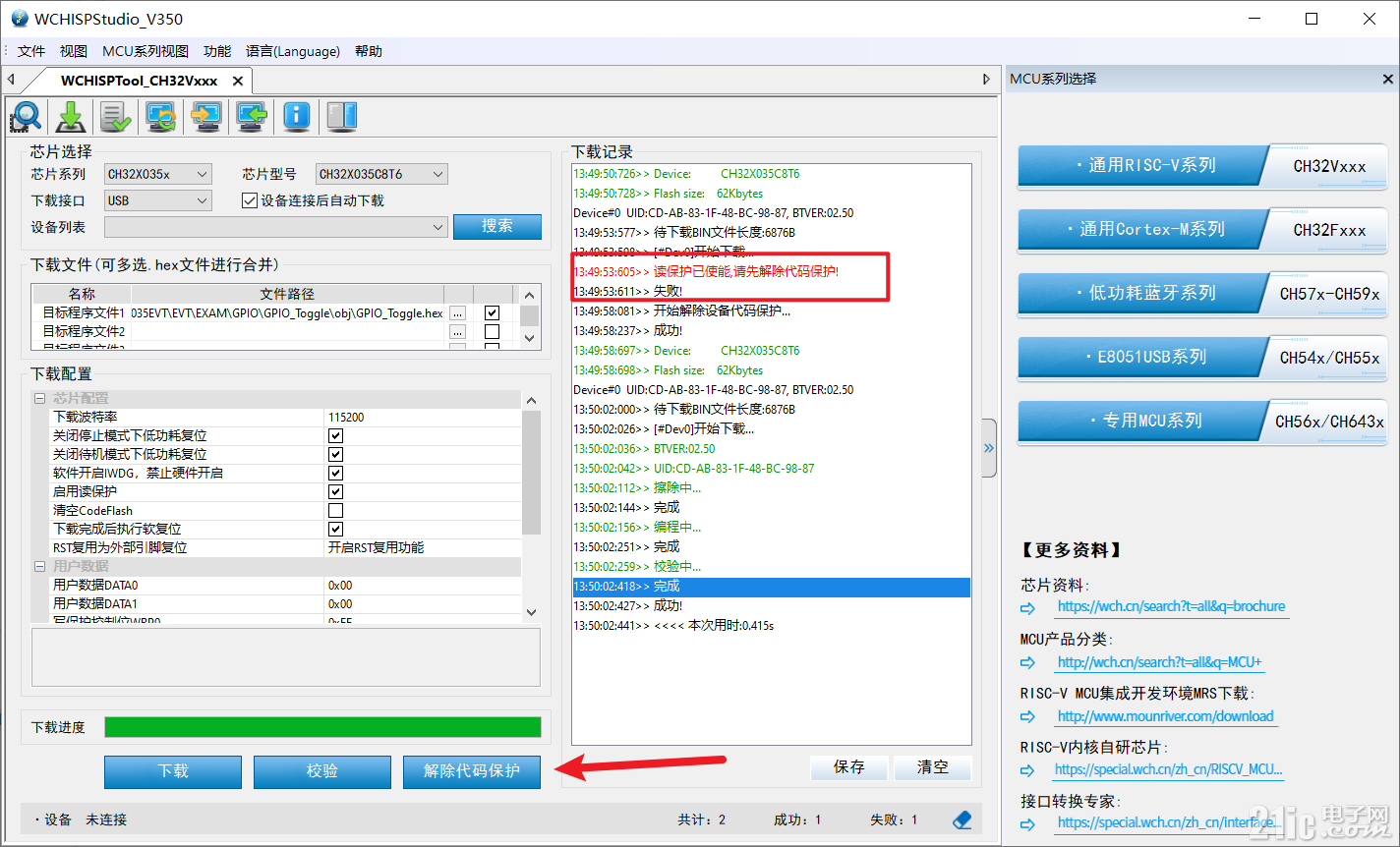Open the 文件 menu
The image size is (1400, 847).
click(x=31, y=51)
